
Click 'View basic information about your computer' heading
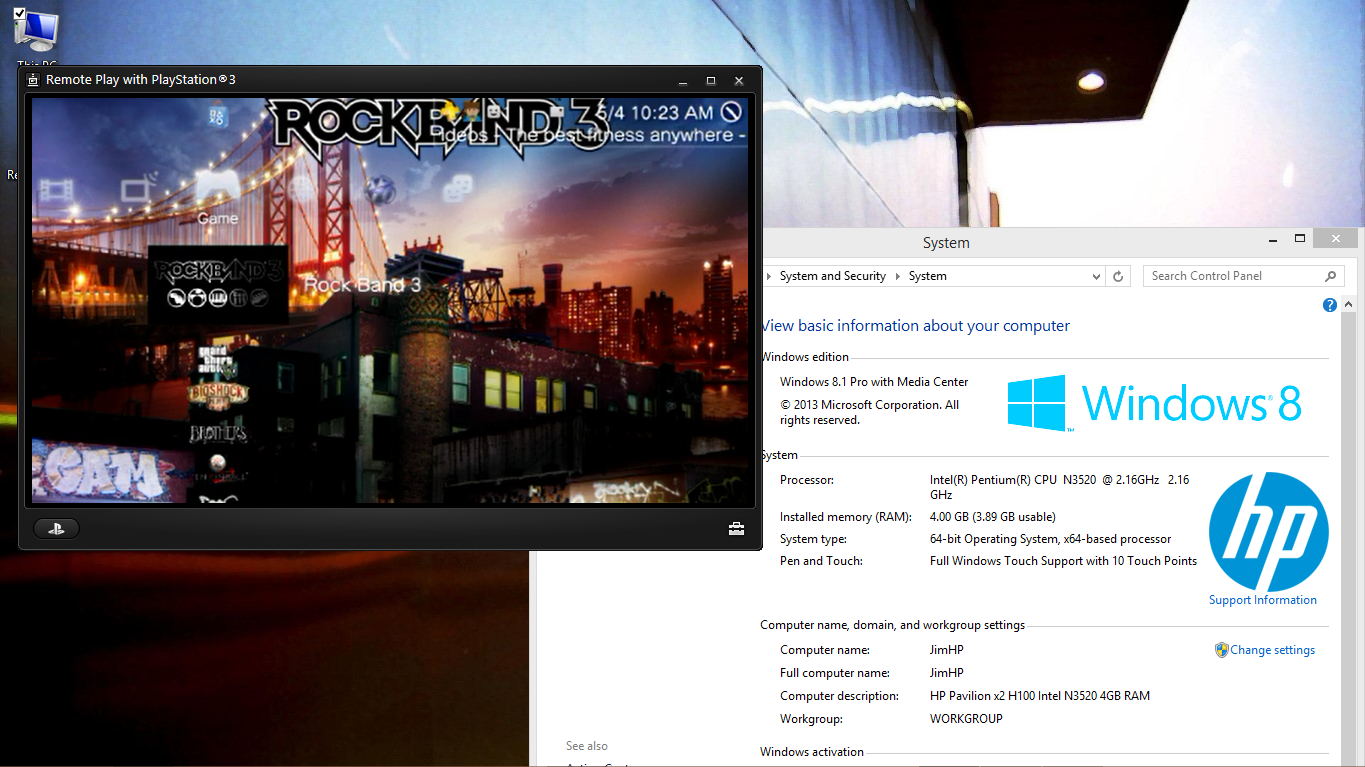(x=915, y=326)
